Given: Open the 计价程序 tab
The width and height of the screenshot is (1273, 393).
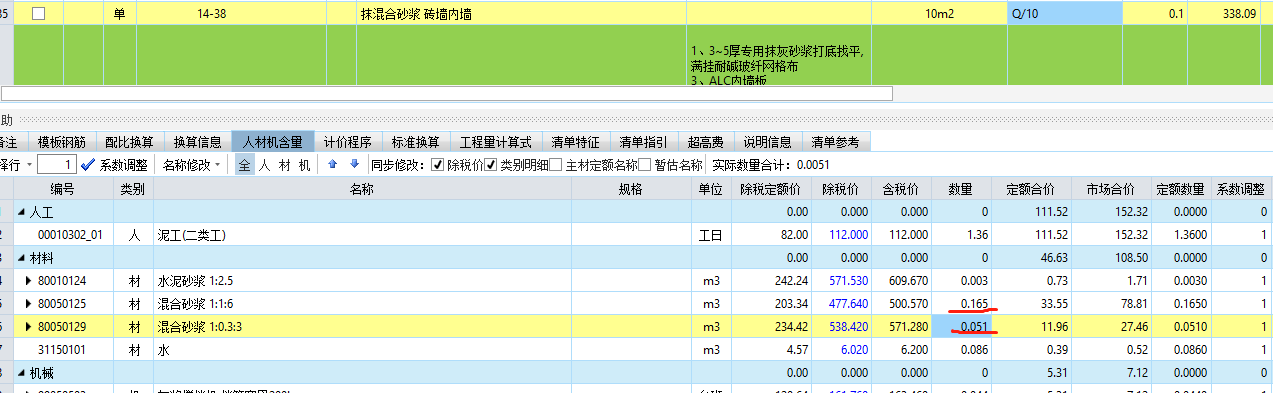Looking at the screenshot, I should (x=348, y=141).
